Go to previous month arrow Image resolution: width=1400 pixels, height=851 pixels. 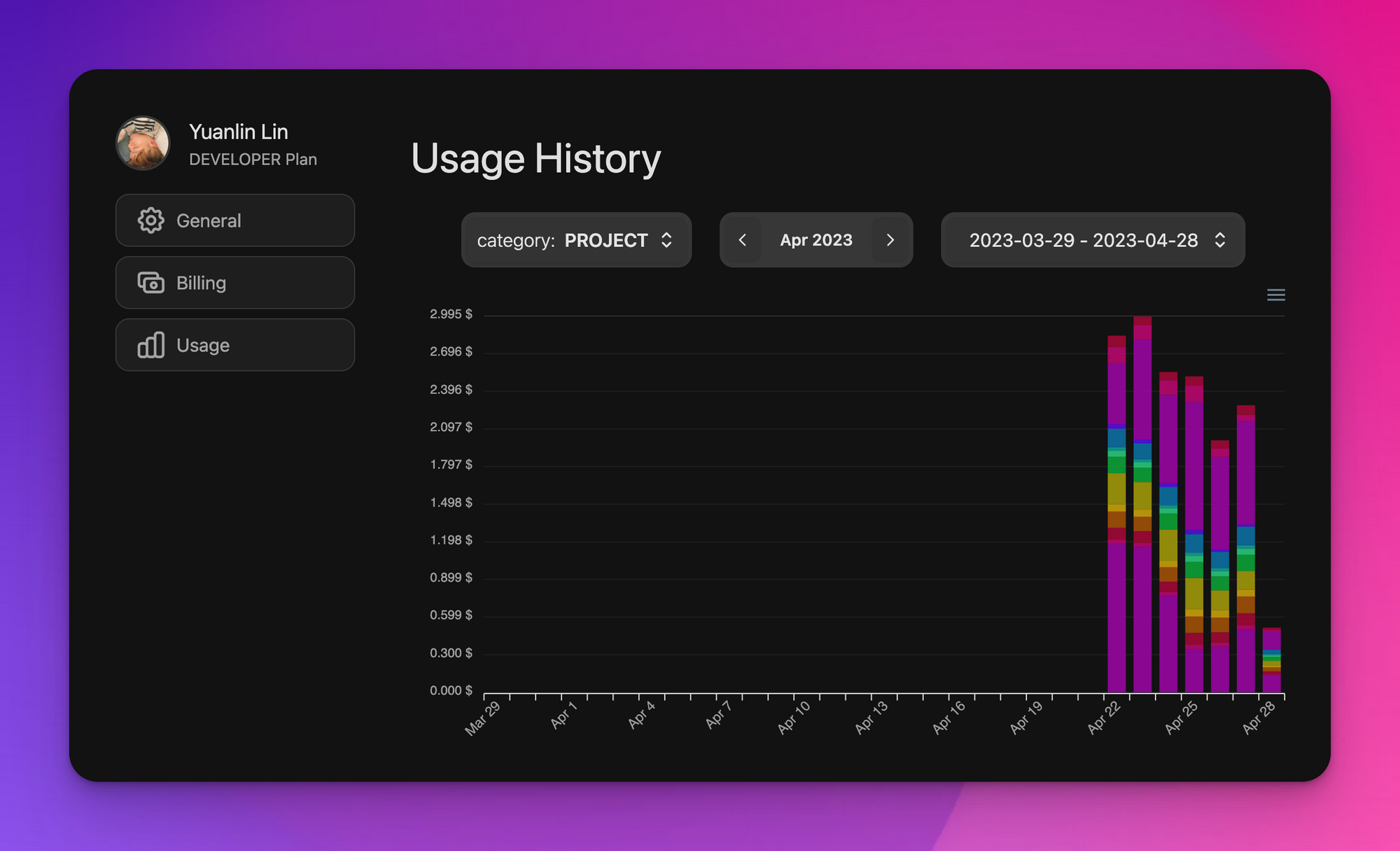point(742,240)
